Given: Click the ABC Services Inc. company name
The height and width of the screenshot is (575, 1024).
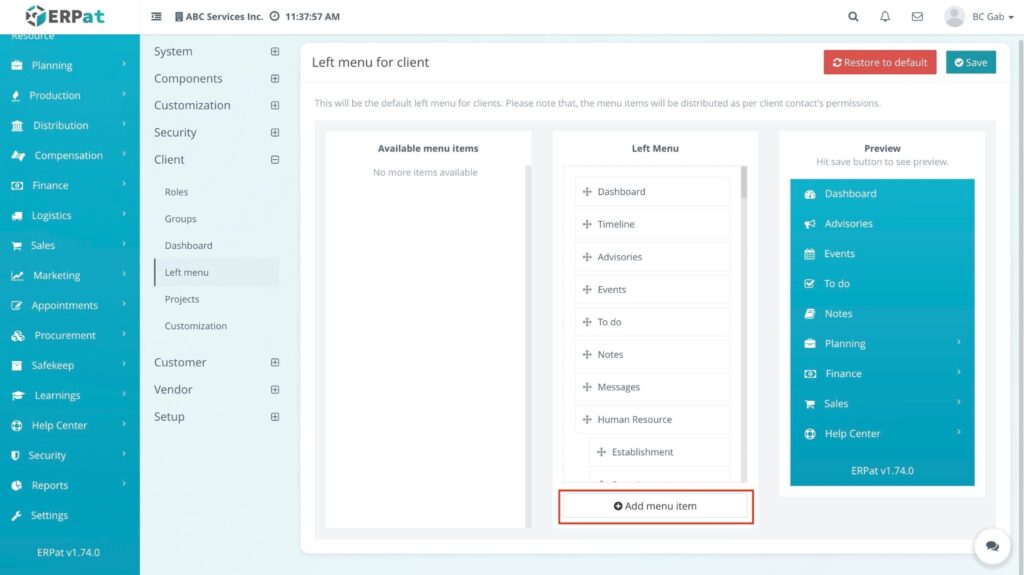Looking at the screenshot, I should point(224,16).
